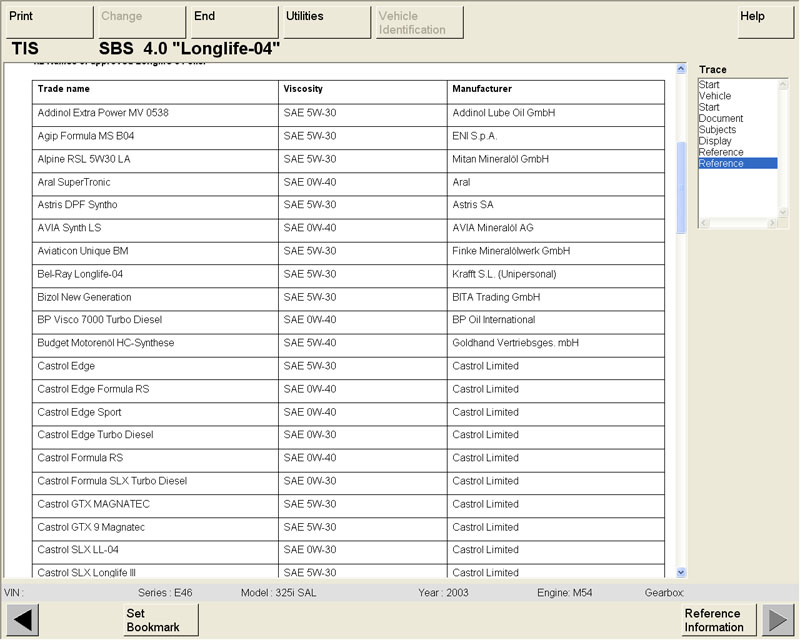Image resolution: width=800 pixels, height=640 pixels.
Task: Click Astris DPF Syntho
Action: coord(77,205)
